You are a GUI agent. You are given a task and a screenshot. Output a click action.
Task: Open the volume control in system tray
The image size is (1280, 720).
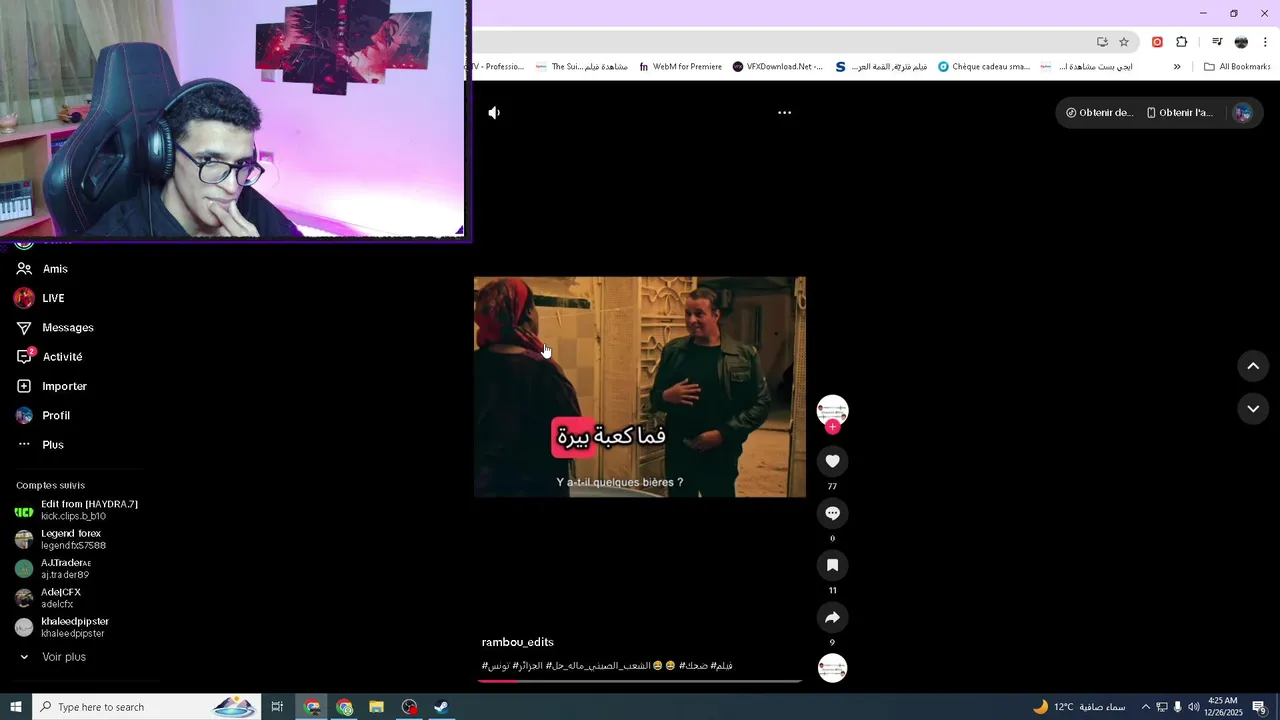(1194, 707)
